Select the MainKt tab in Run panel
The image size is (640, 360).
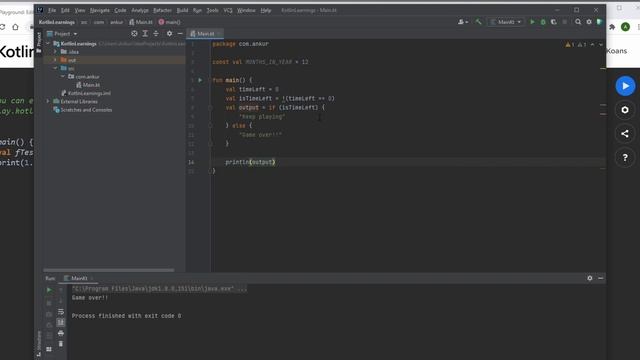(78, 278)
